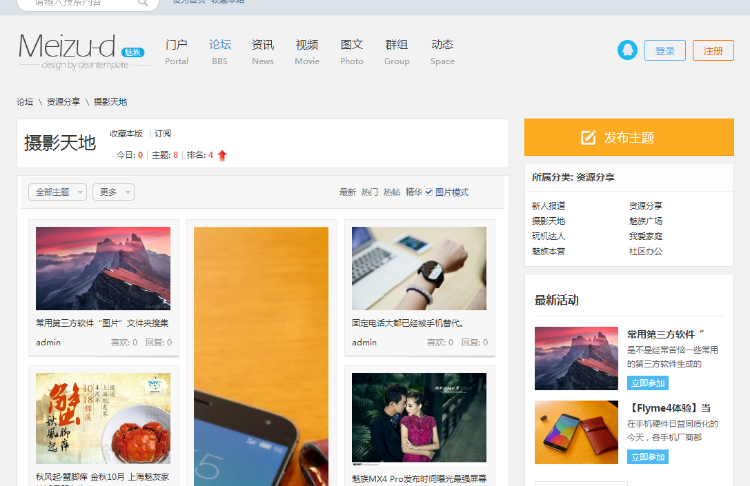Focus the search input field
Screen dimensions: 750x486
[x=79, y=3]
